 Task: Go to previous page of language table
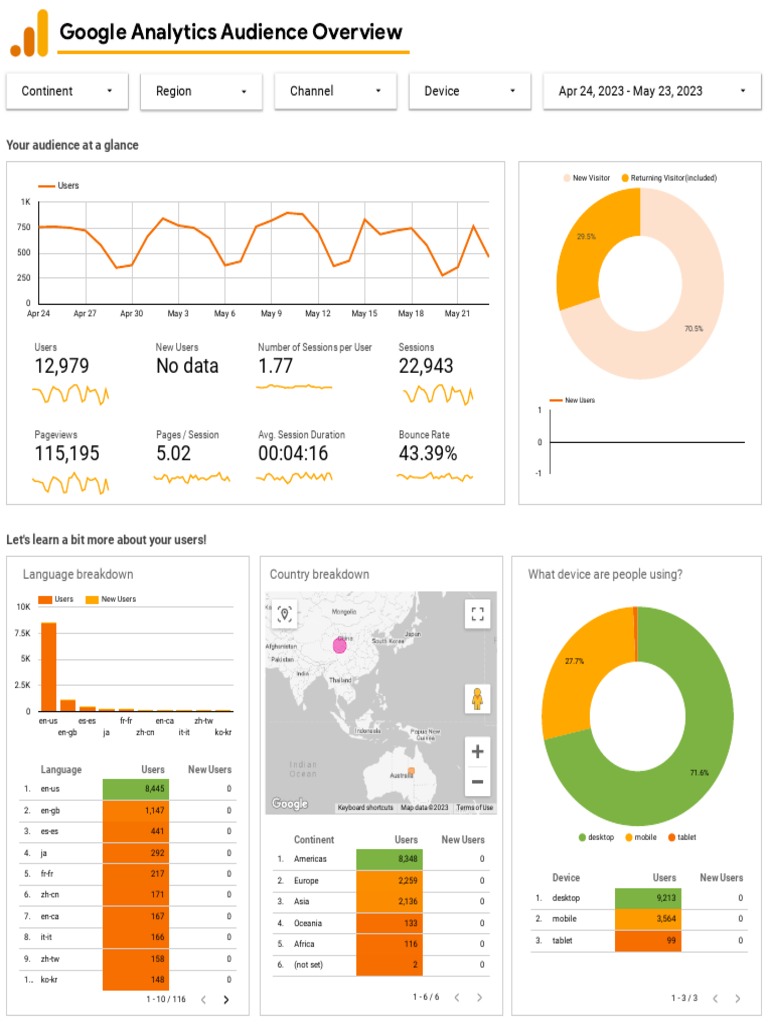[x=204, y=999]
